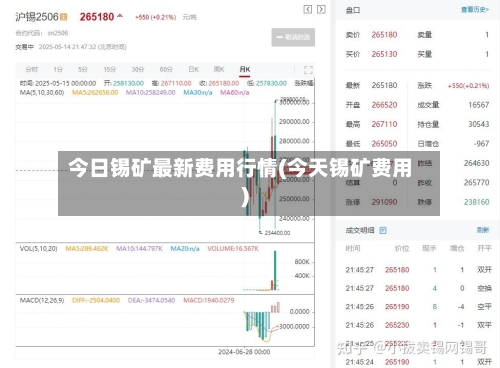Click the 持仓量 30543 value
500x368 pixels.
479,124
